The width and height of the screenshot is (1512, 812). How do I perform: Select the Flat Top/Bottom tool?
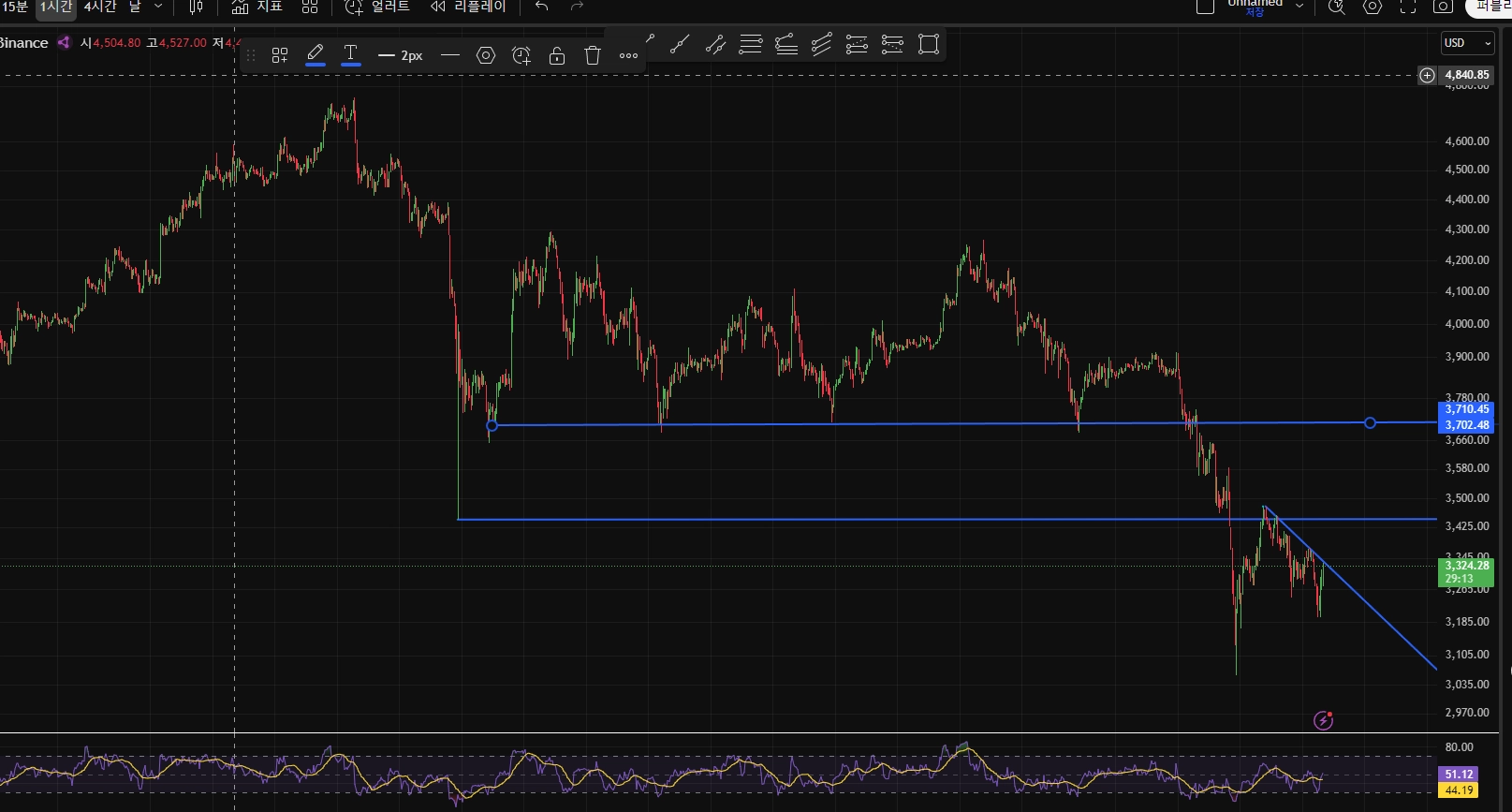pyautogui.click(x=893, y=44)
